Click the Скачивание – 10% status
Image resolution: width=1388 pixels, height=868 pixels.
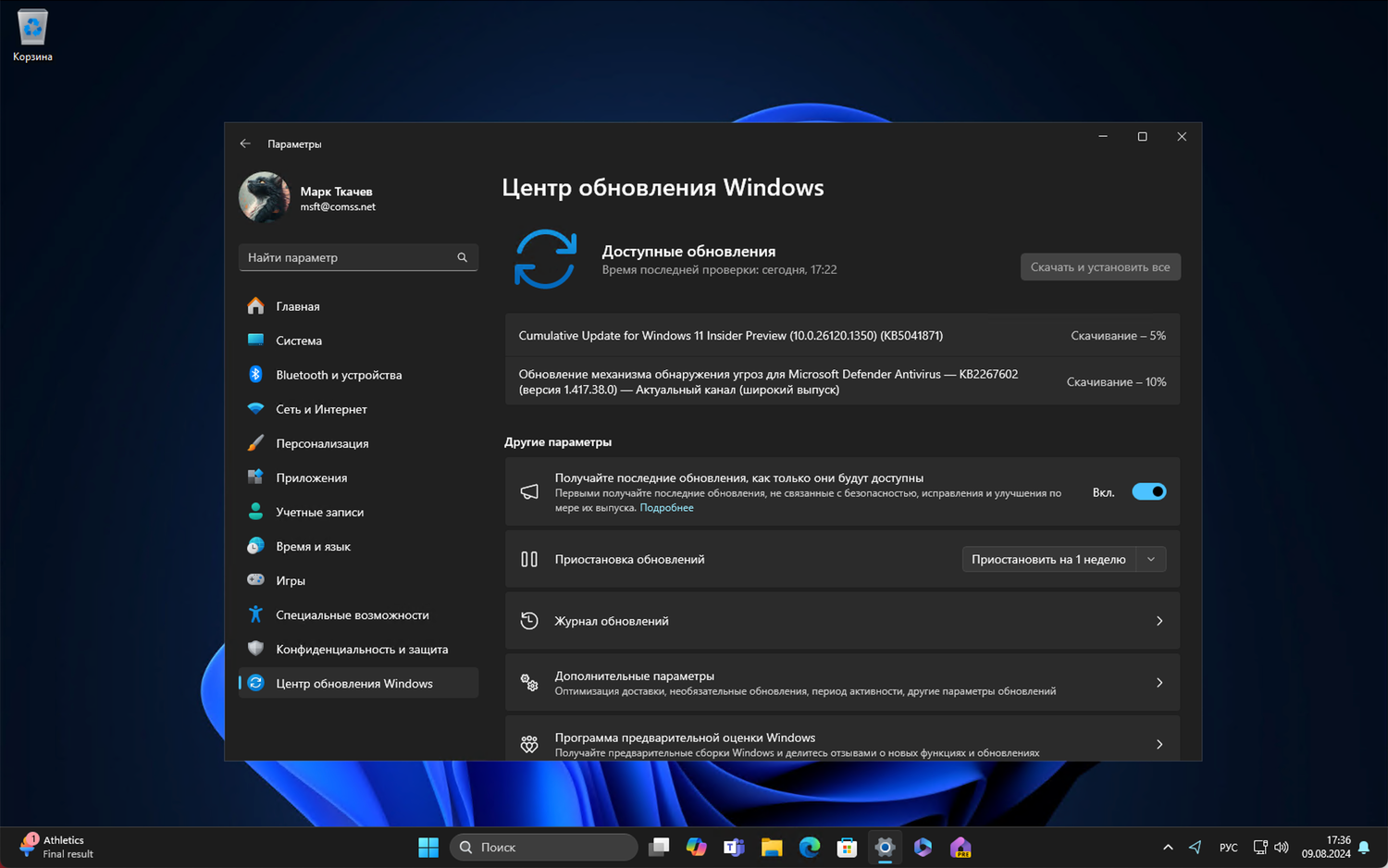(1116, 382)
